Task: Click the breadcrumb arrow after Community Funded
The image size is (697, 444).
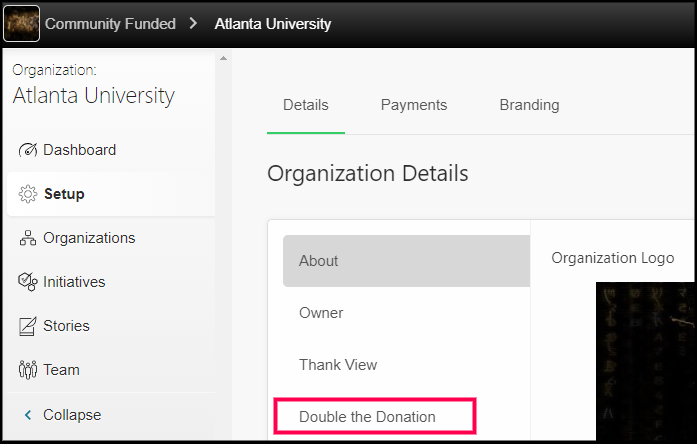Action: (x=194, y=23)
